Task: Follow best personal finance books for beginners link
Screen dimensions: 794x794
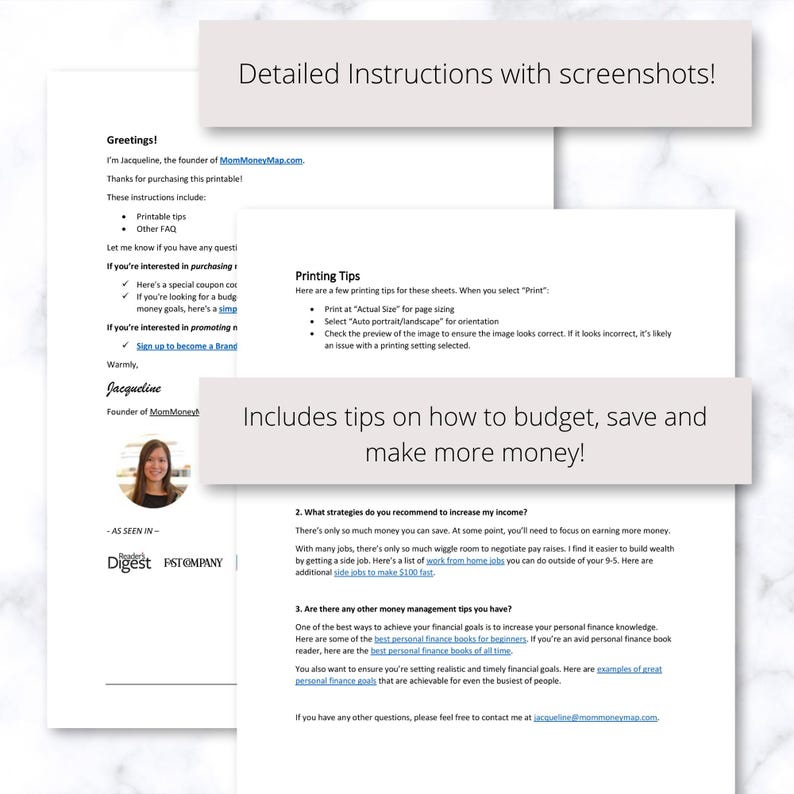Action: click(x=450, y=639)
